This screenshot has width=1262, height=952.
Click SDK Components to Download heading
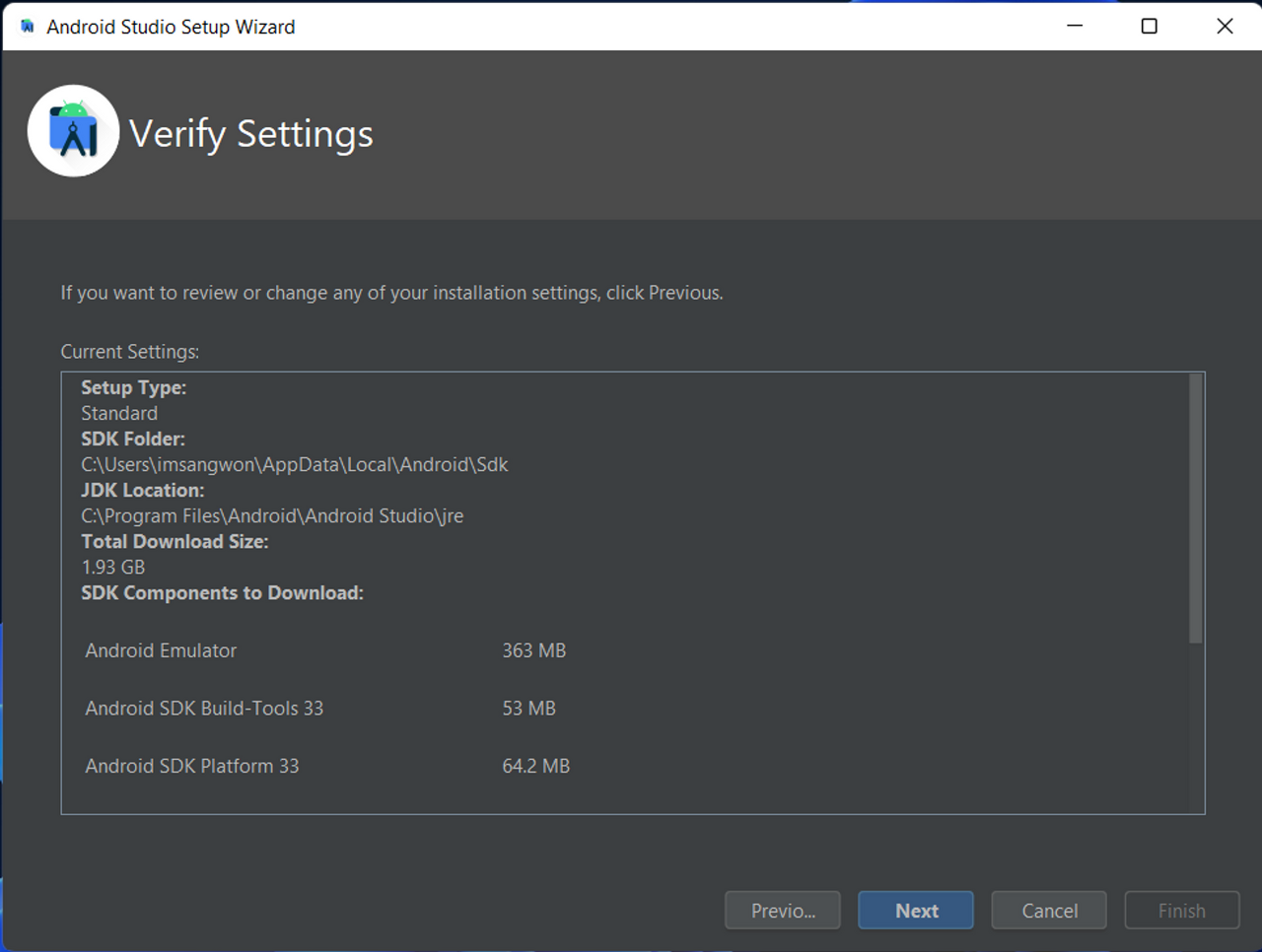click(223, 592)
